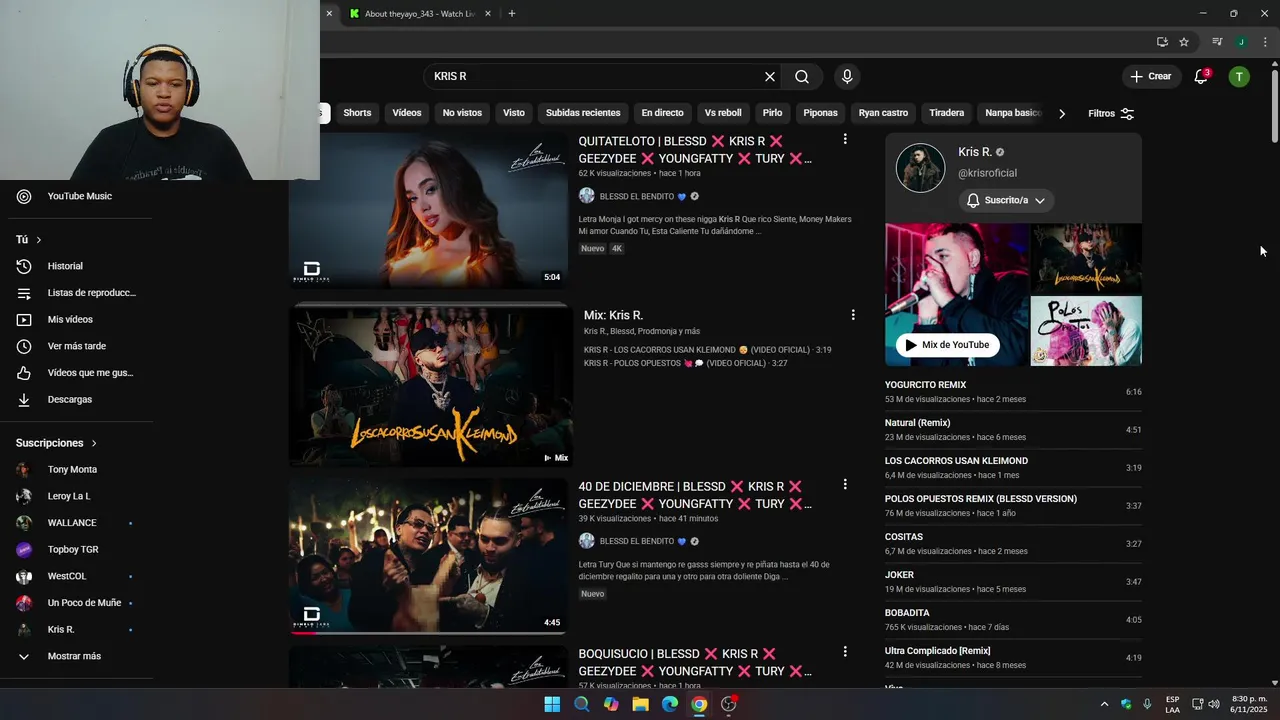Show hidden system tray icons
This screenshot has width=1280, height=720.
[1104, 704]
